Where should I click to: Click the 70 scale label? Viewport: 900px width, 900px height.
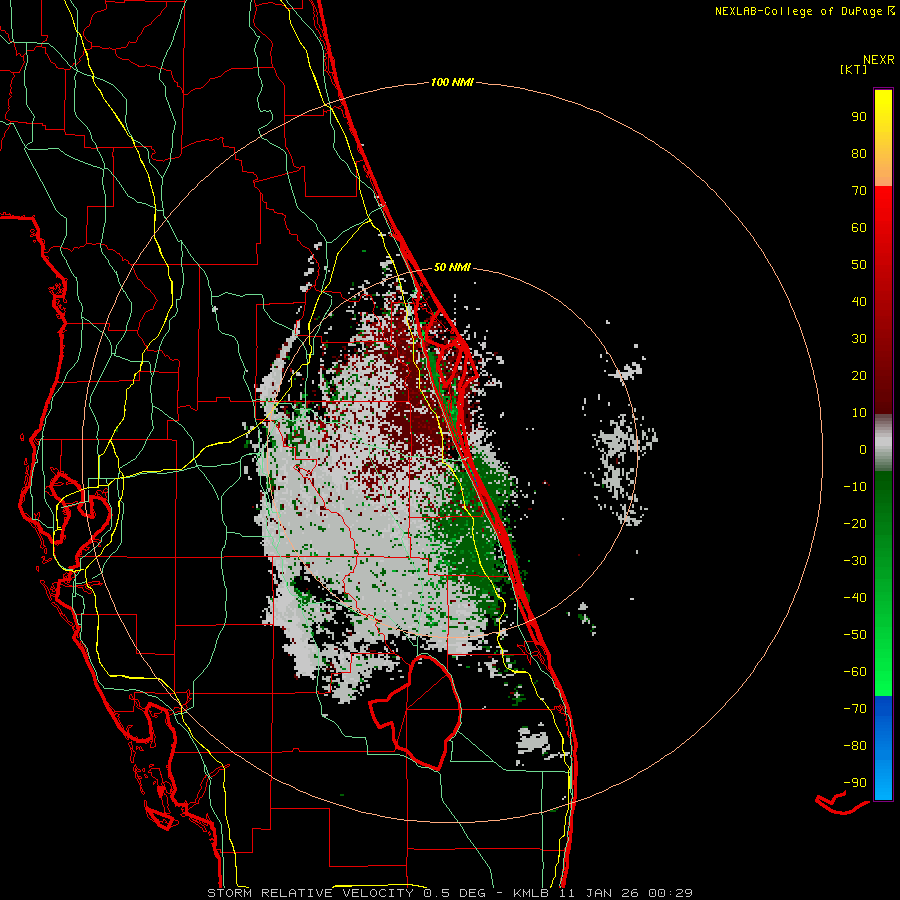coord(859,191)
